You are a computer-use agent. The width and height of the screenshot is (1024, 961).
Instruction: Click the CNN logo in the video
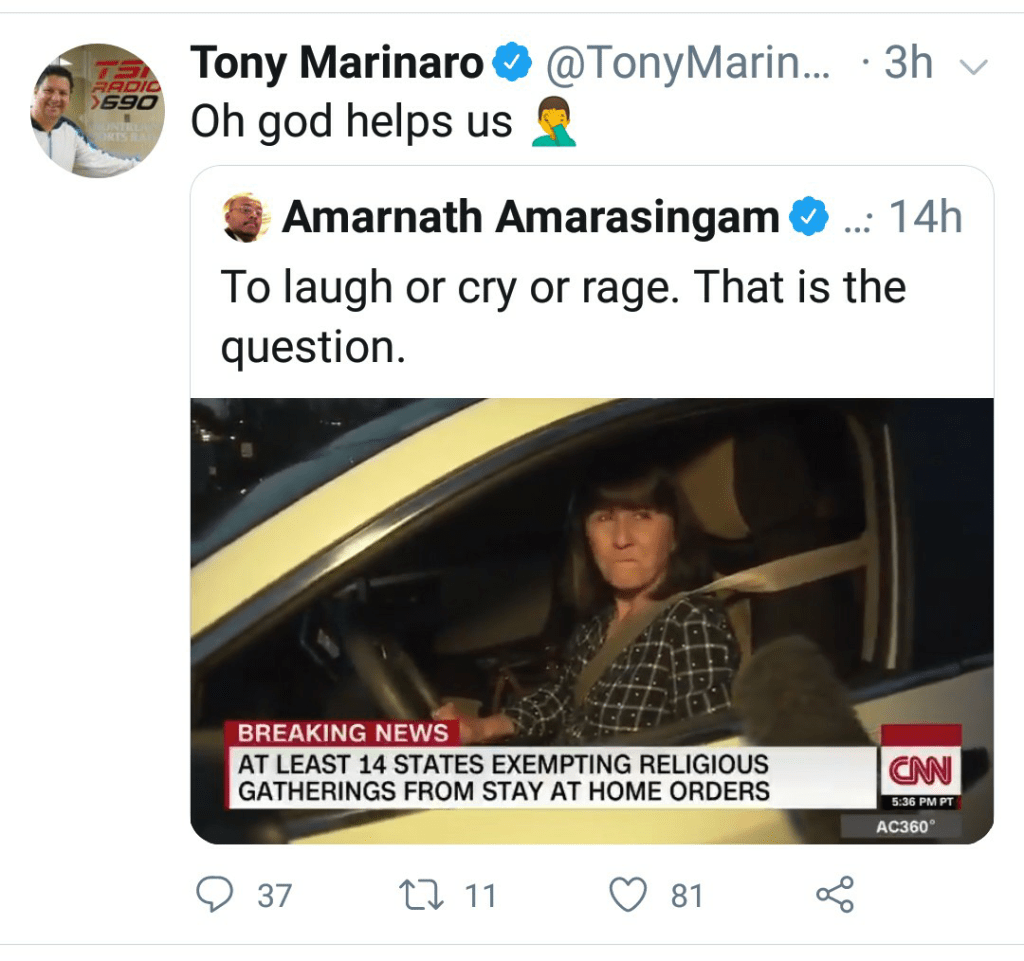(919, 772)
